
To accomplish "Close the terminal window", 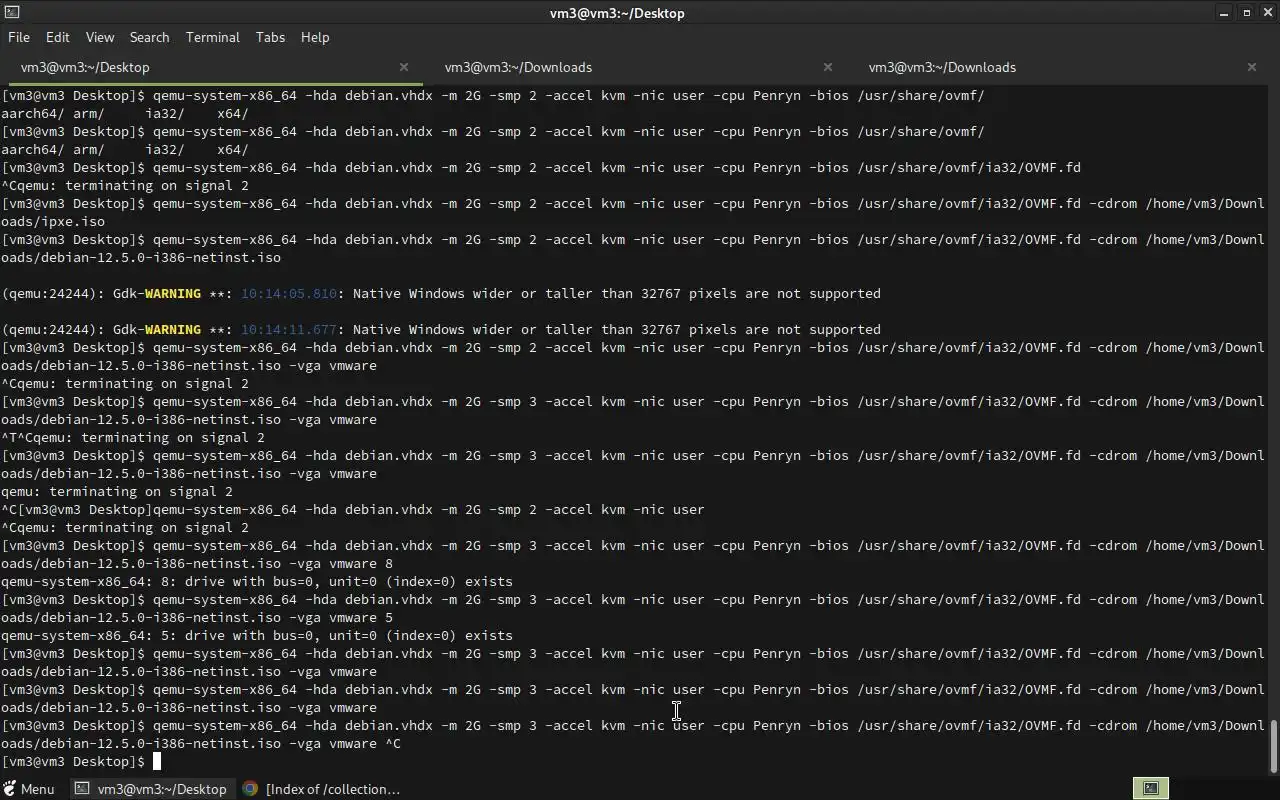I will [1267, 13].
